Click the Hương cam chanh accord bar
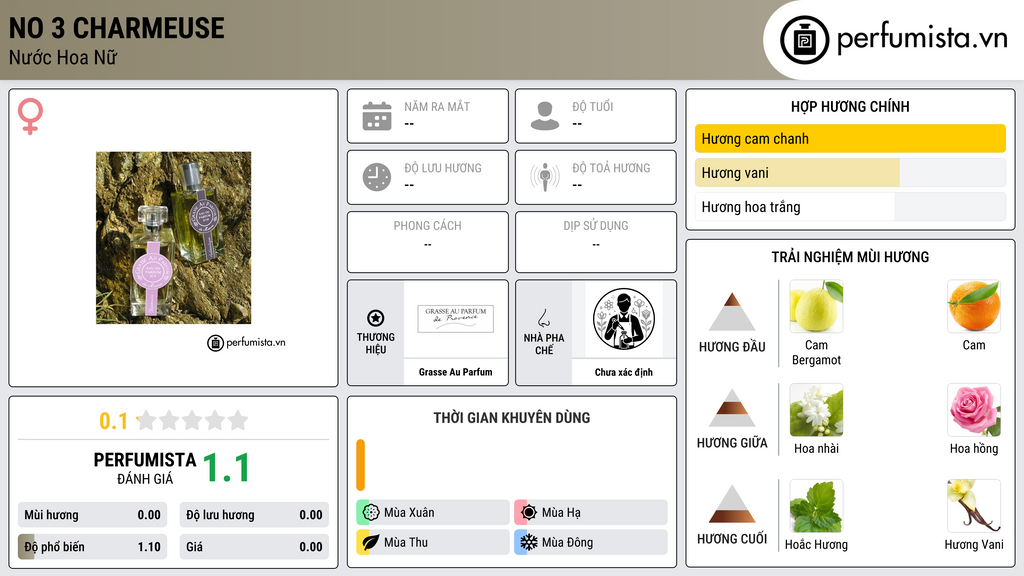The height and width of the screenshot is (576, 1024). pyautogui.click(x=850, y=138)
